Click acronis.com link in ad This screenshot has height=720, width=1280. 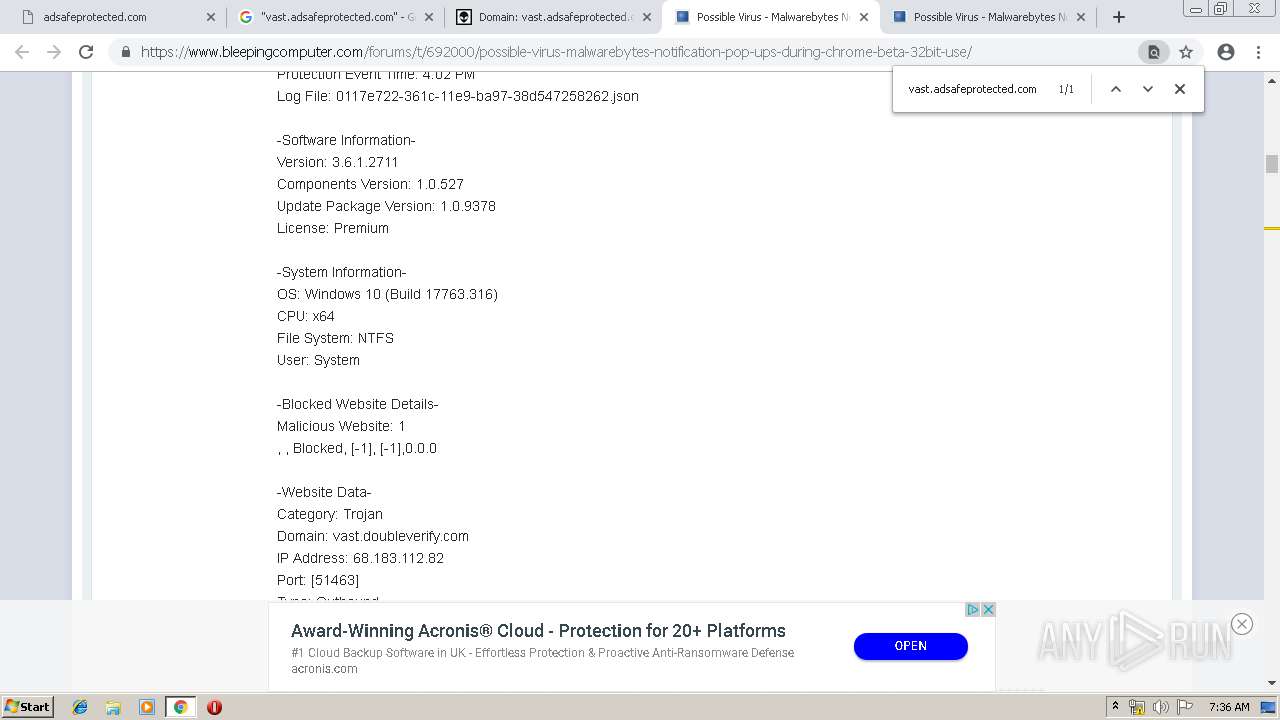point(324,669)
